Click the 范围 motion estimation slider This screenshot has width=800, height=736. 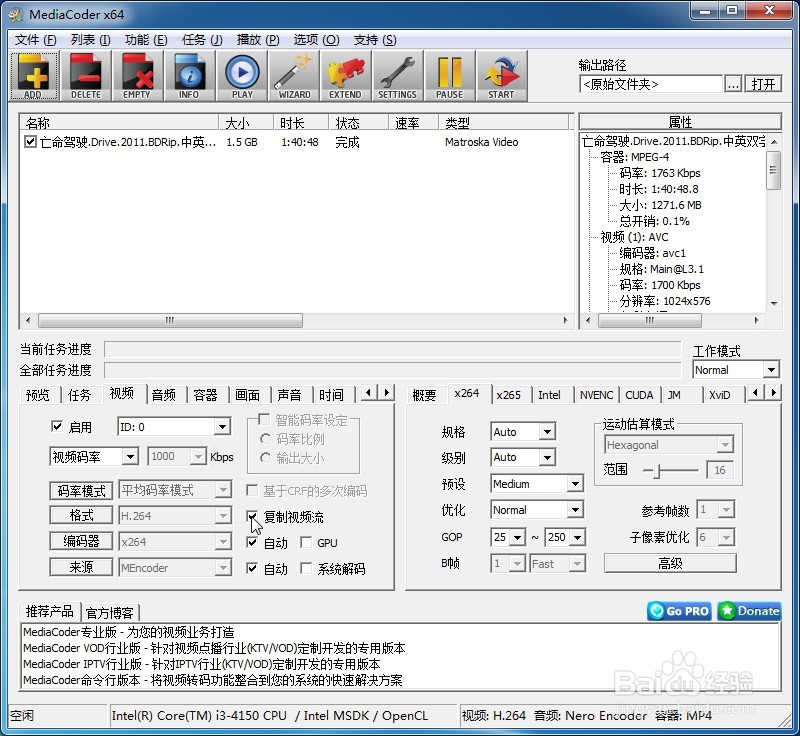point(670,470)
